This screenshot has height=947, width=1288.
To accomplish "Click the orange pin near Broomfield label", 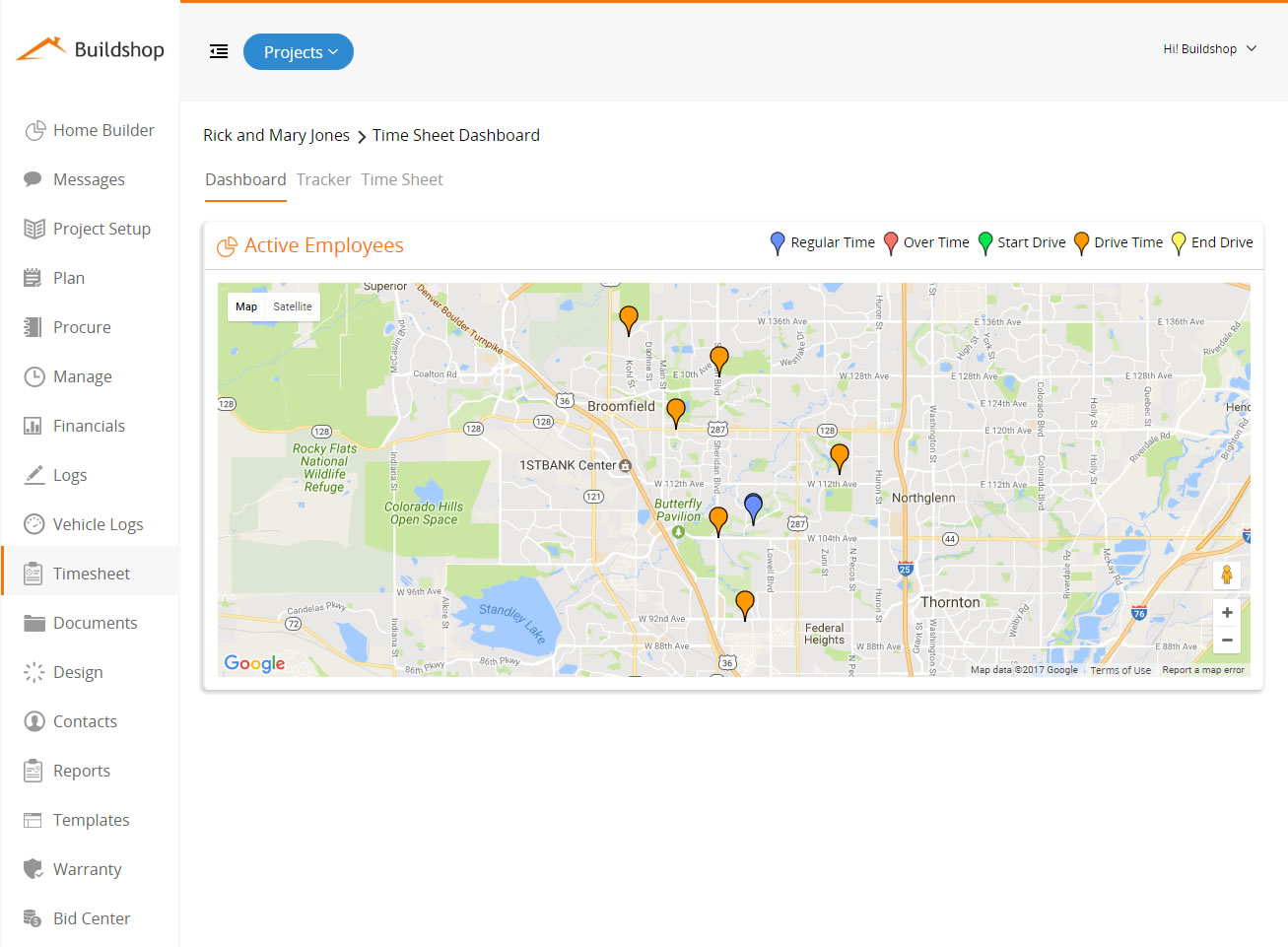I will pyautogui.click(x=676, y=413).
